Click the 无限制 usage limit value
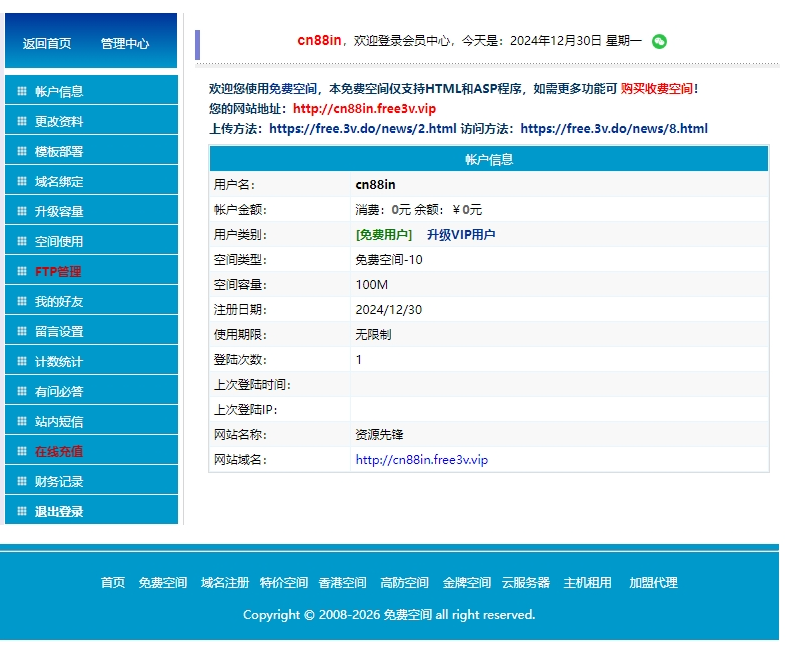Screen dimensions: 786x647 coord(373,334)
